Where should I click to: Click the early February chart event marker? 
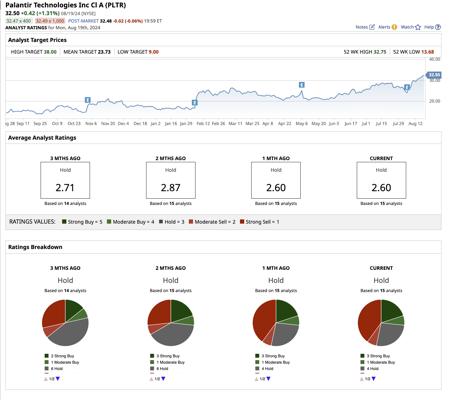tap(195, 103)
